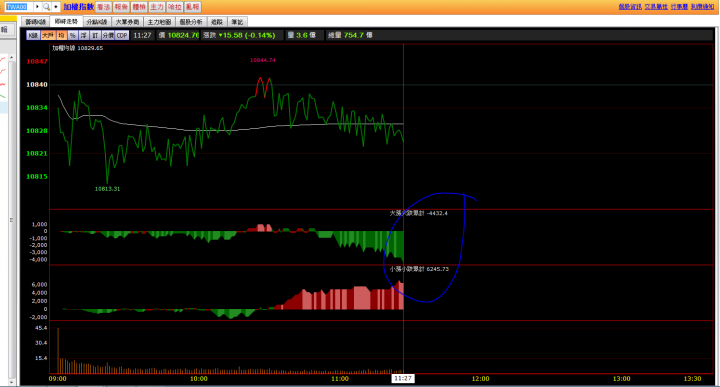
Task: Switch to the 即時走勢 tab
Action: click(x=66, y=22)
